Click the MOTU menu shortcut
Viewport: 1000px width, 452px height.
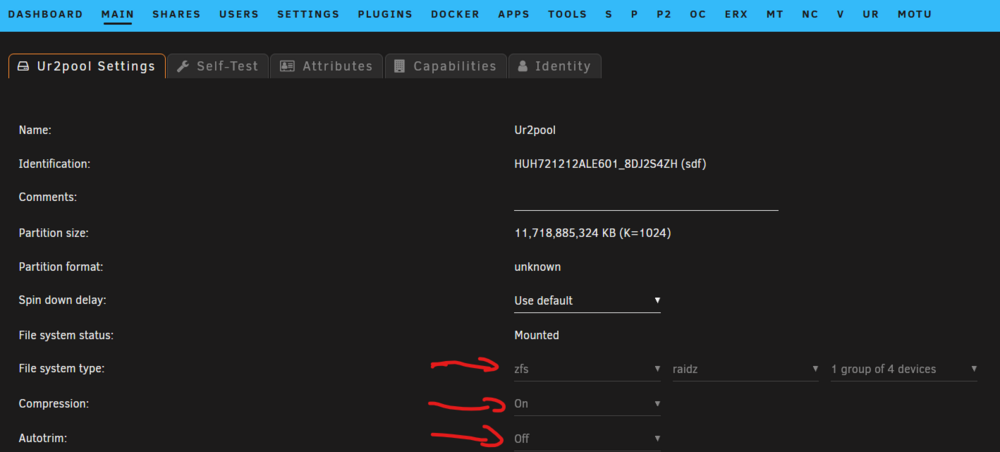pyautogui.click(x=915, y=14)
